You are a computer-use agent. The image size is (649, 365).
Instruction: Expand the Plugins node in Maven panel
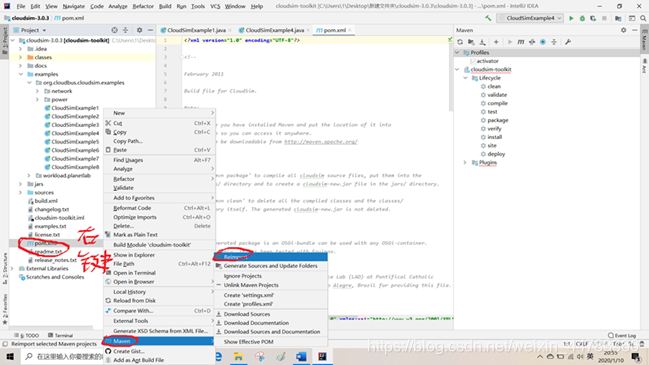pos(465,163)
